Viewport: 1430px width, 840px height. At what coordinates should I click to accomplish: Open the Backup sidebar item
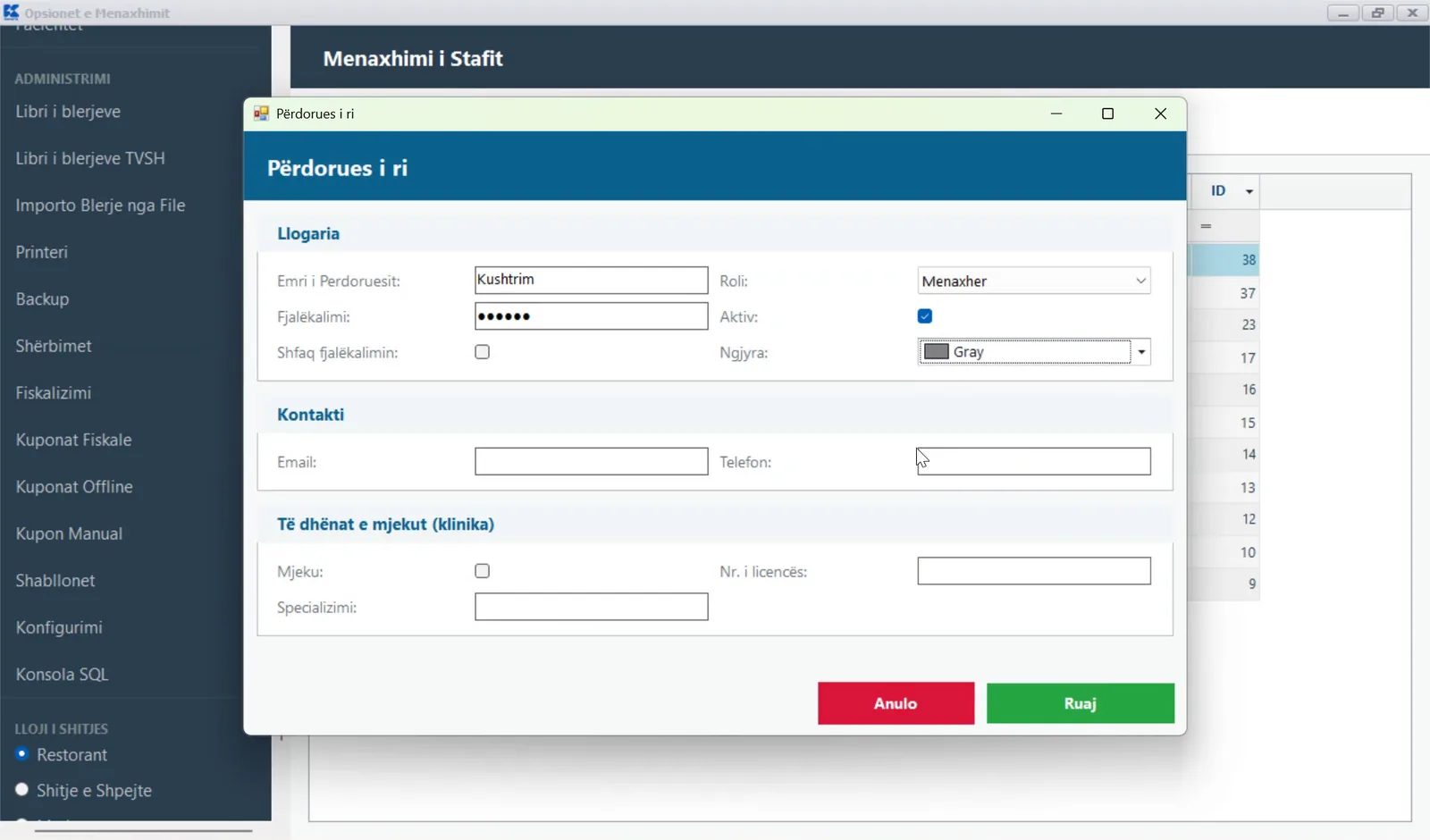[42, 299]
